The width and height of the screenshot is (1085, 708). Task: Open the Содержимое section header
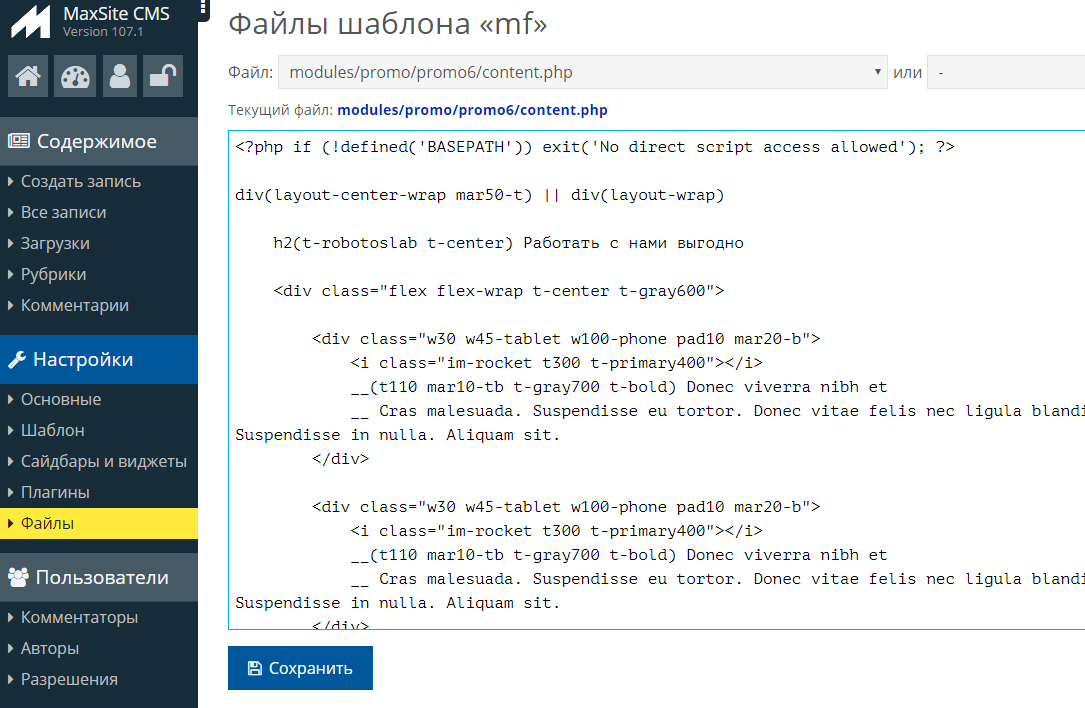(97, 141)
